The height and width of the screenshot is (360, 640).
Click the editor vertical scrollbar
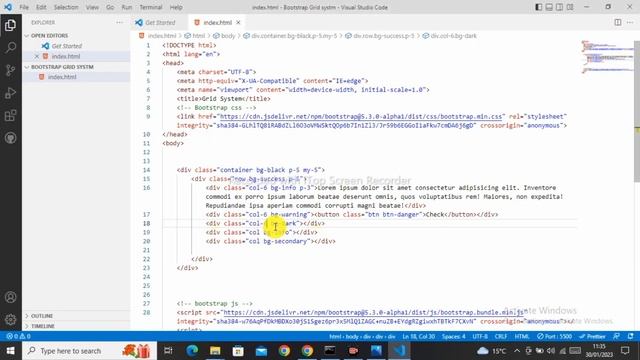[637, 111]
